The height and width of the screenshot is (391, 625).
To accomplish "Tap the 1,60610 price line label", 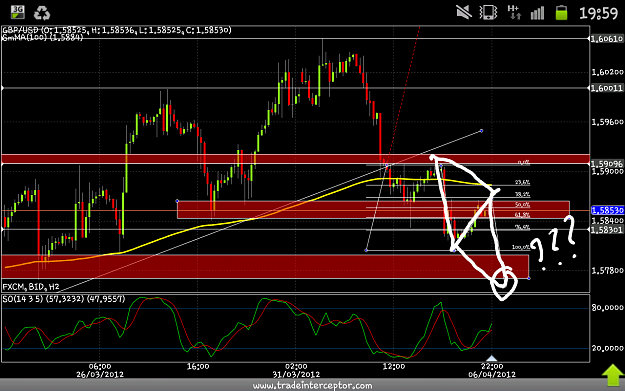I will tap(607, 39).
